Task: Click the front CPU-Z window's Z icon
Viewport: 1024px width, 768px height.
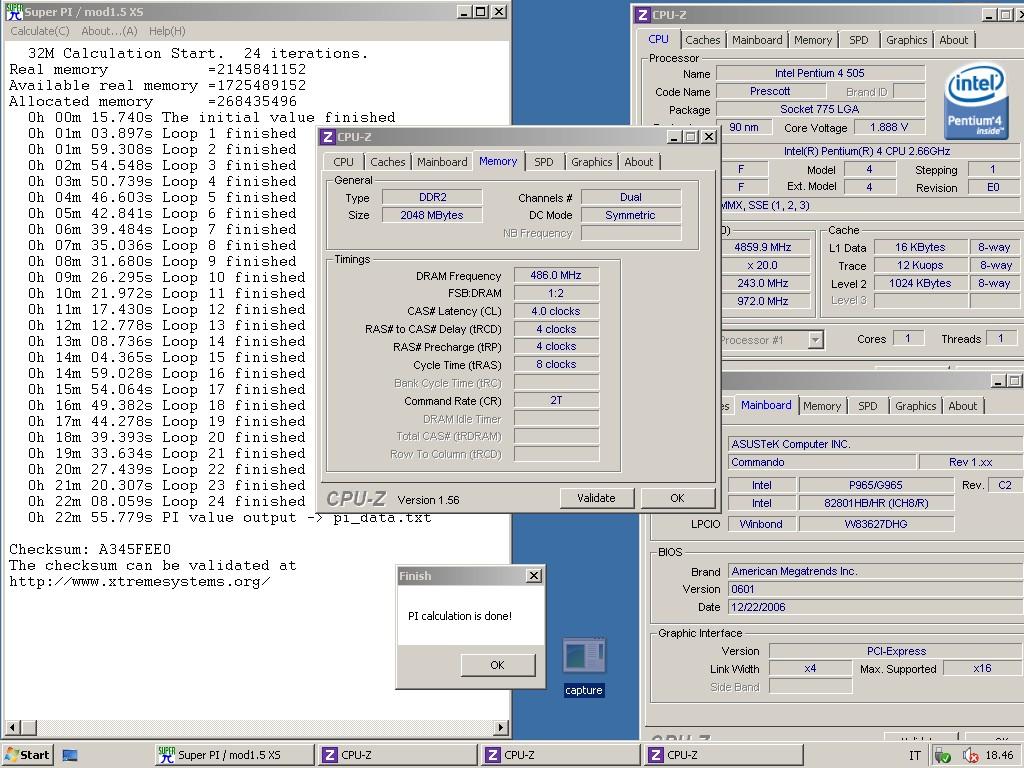Action: [328, 136]
